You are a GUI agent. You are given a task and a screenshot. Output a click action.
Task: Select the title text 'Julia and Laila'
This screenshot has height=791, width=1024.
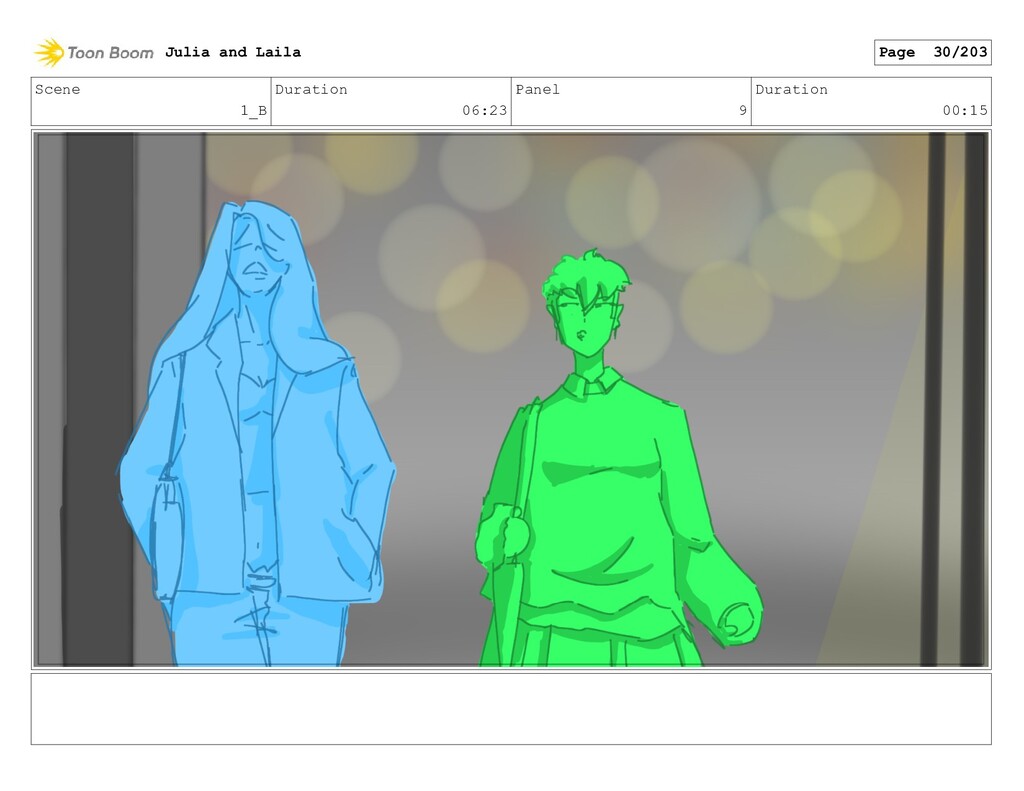[232, 52]
